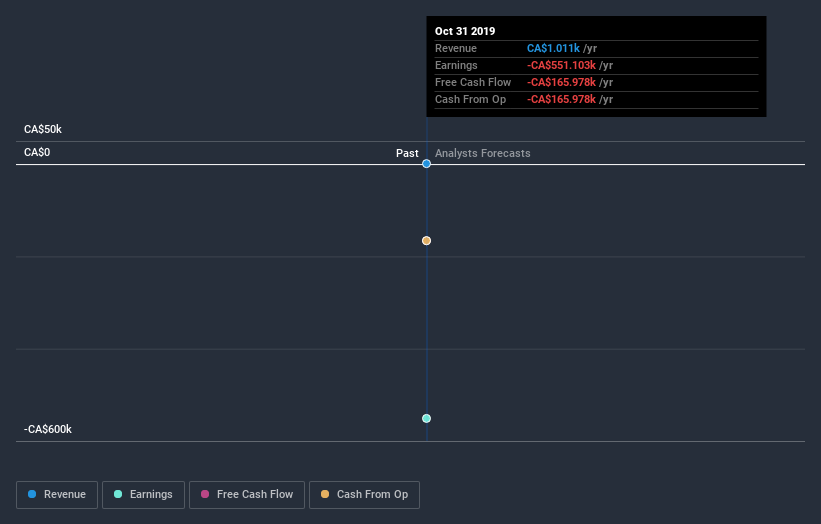Click the CA$50k axis label
The width and height of the screenshot is (821, 524).
pos(43,129)
